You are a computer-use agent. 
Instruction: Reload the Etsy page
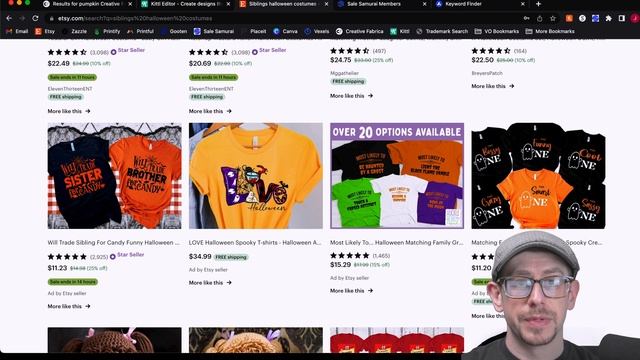coord(36,18)
